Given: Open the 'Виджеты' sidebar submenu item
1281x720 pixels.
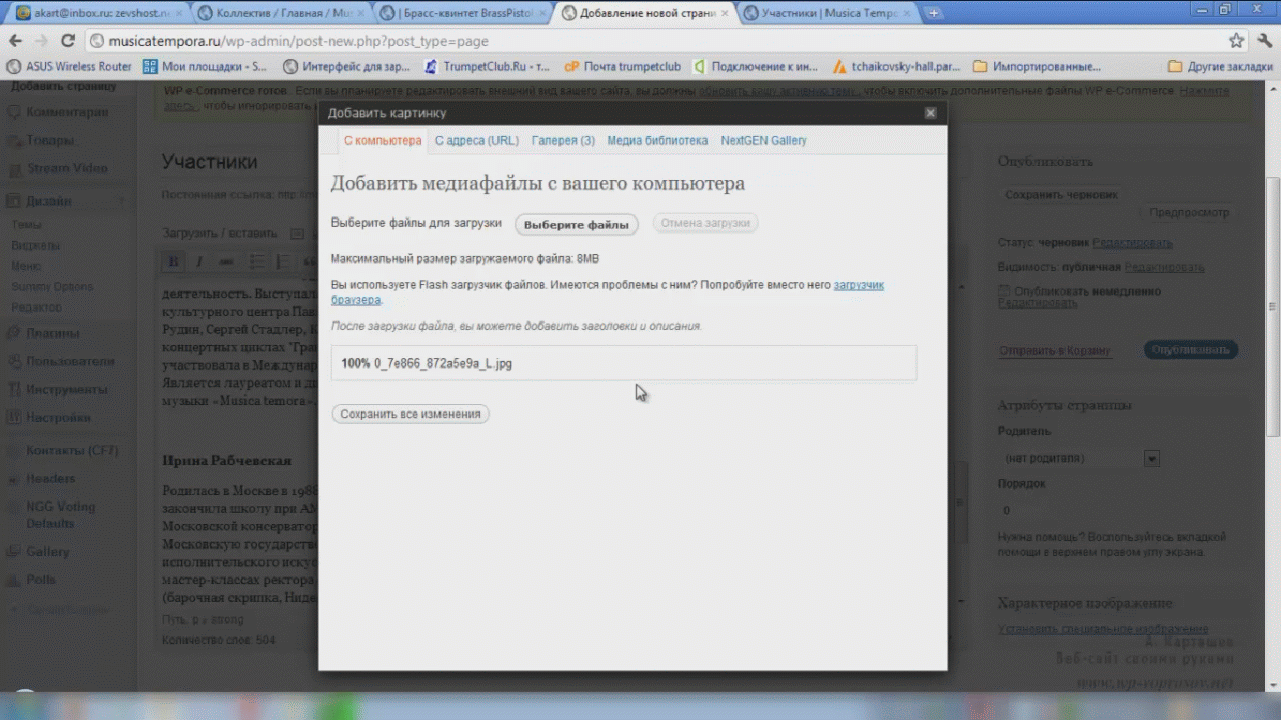Looking at the screenshot, I should pos(35,245).
